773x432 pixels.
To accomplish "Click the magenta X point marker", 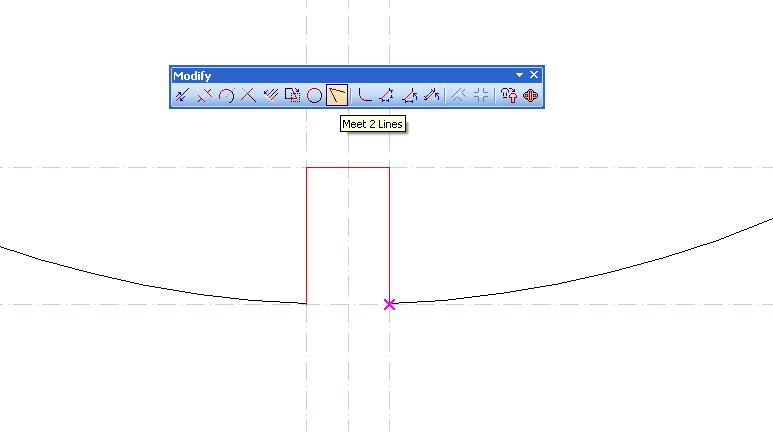I will tap(389, 304).
